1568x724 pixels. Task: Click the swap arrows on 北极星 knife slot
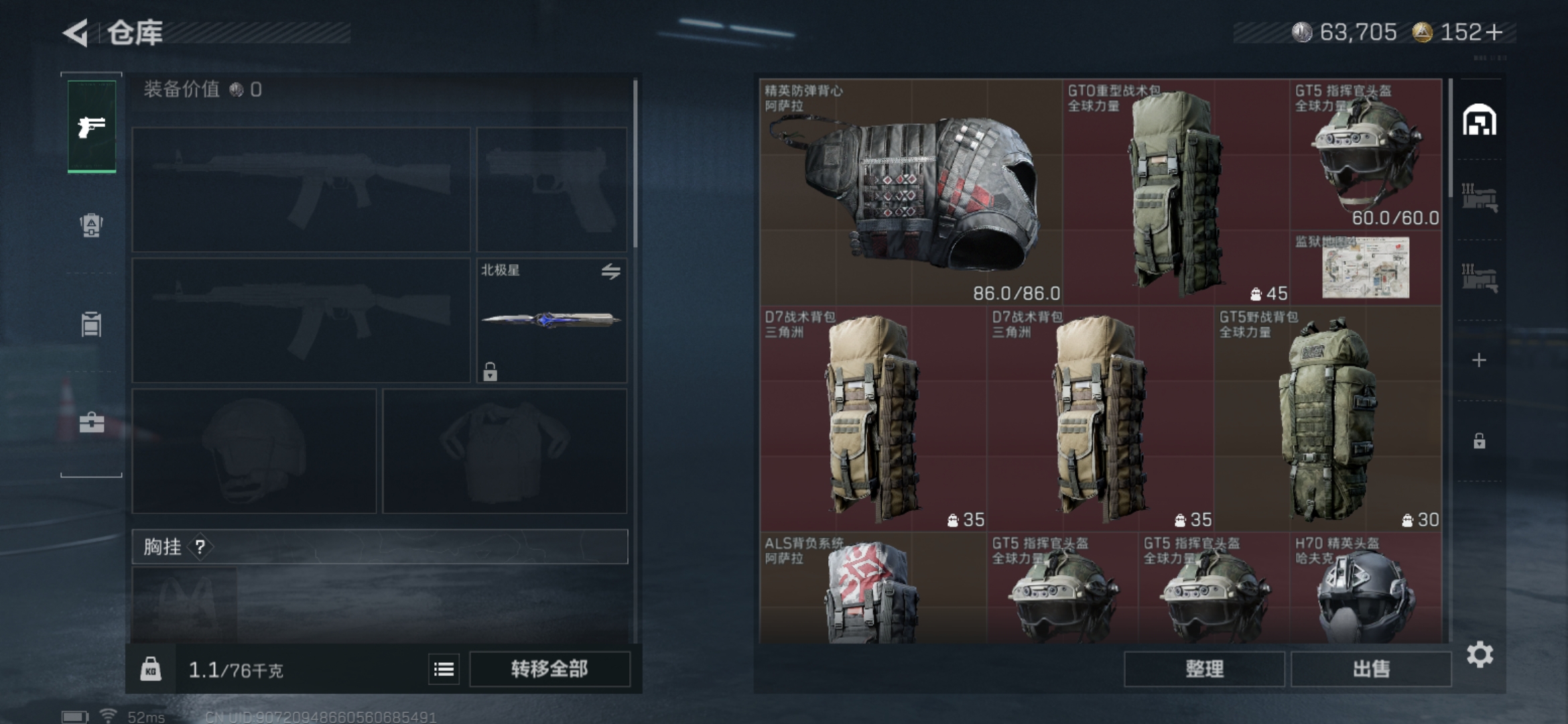pyautogui.click(x=610, y=271)
